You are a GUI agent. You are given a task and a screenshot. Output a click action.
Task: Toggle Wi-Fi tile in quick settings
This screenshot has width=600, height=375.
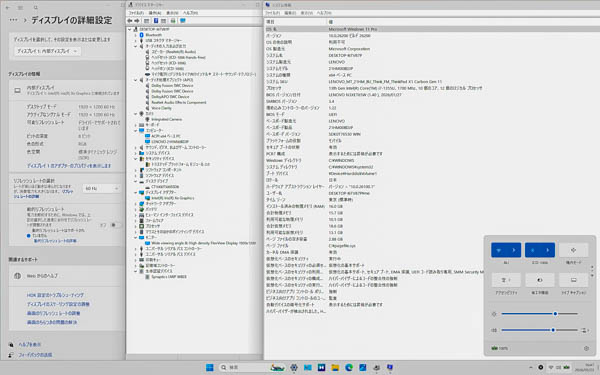[499, 250]
